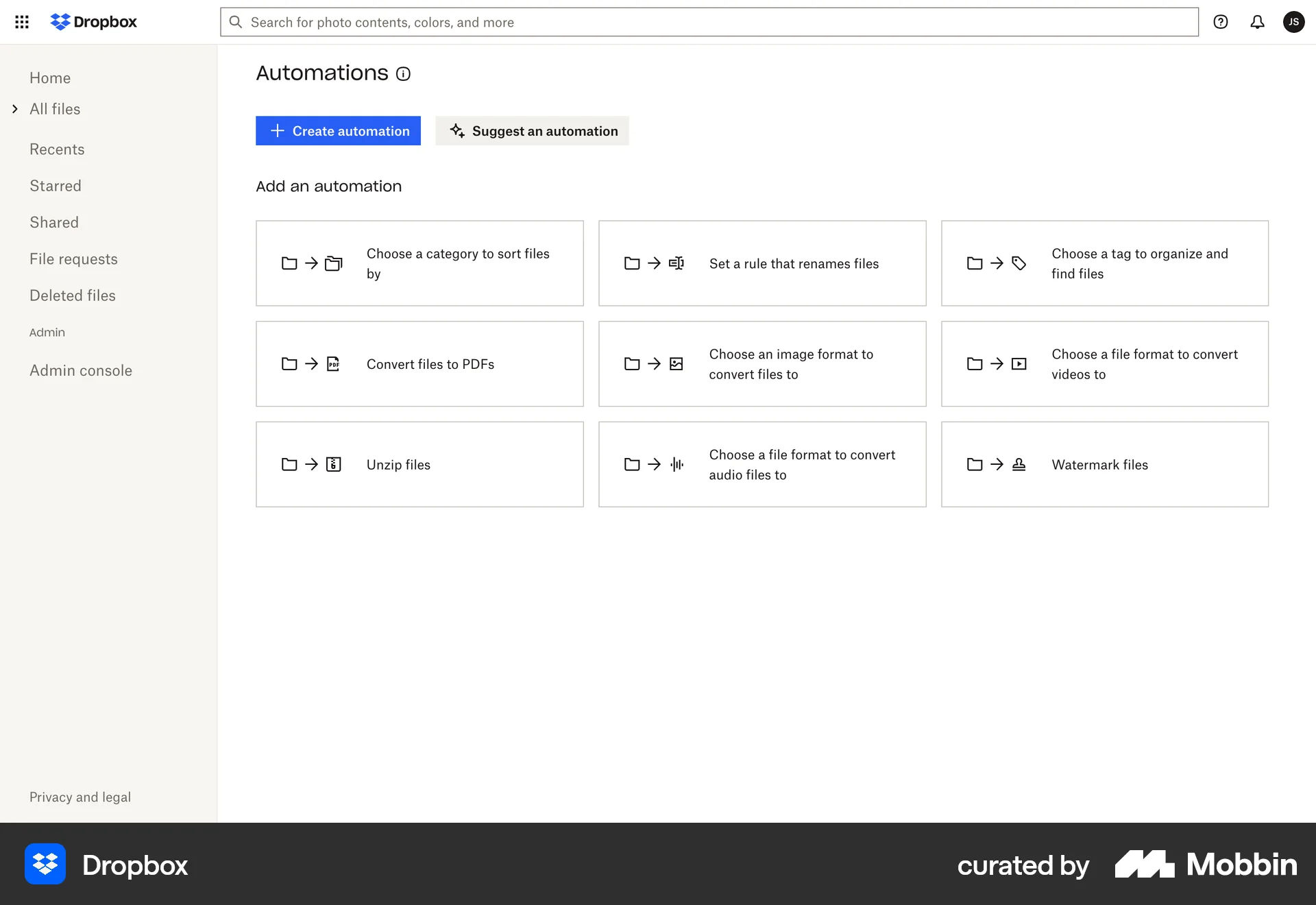Click the Dropbox logo in the header
Screen dimensions: 1316x905
(93, 21)
